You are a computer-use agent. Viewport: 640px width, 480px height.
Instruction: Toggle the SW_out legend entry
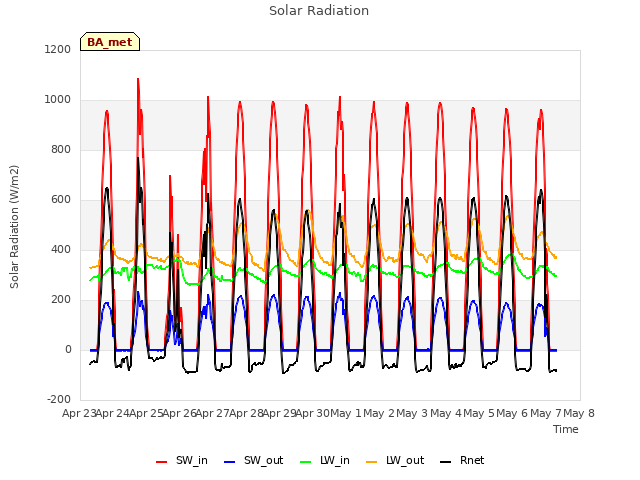[253, 460]
